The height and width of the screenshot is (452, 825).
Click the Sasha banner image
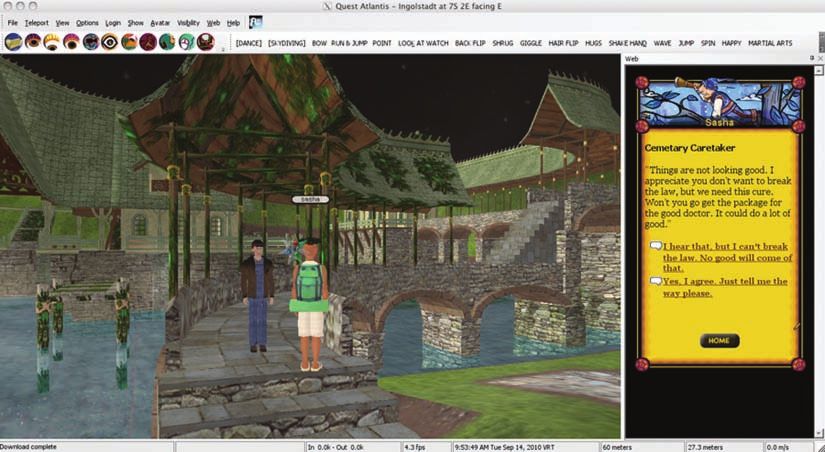pyautogui.click(x=719, y=102)
